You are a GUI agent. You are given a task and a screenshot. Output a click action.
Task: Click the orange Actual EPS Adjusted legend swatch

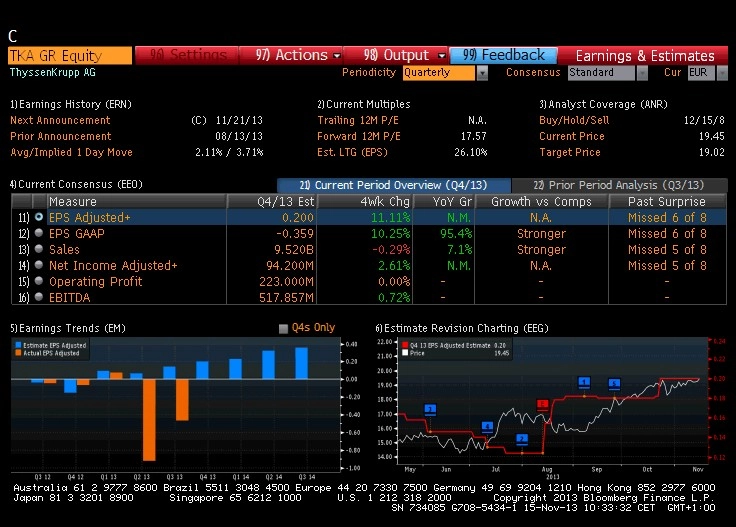click(18, 353)
